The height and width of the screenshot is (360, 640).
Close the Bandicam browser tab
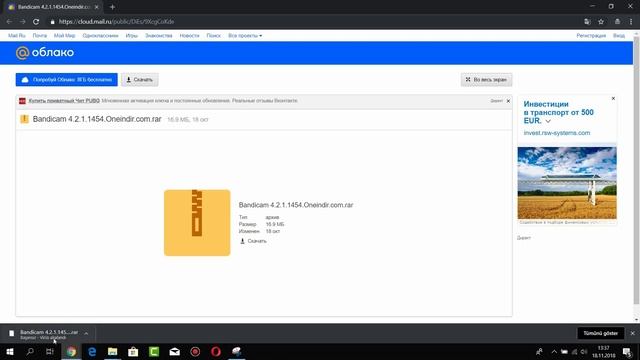pyautogui.click(x=97, y=7)
